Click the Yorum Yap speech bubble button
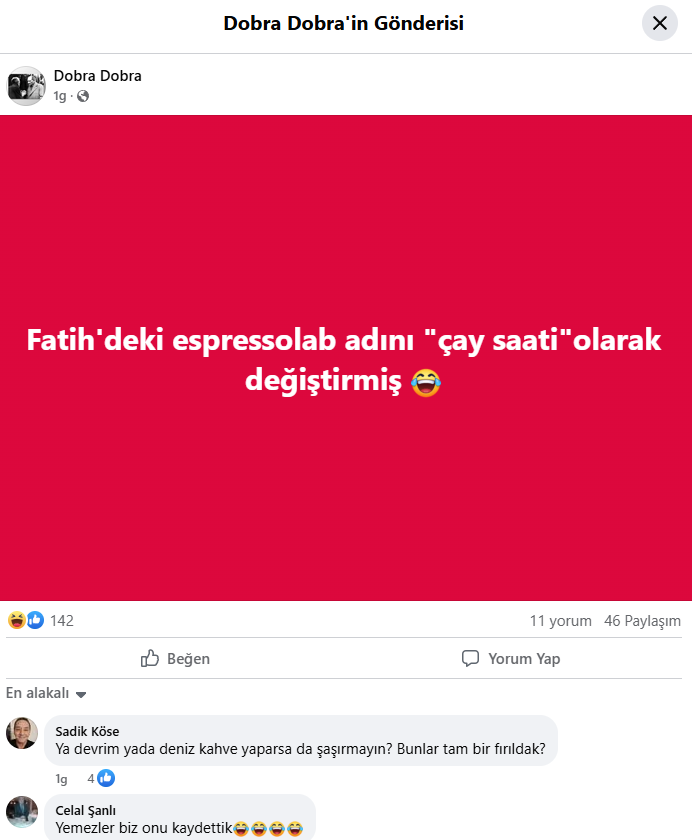This screenshot has width=692, height=840. click(x=510, y=658)
